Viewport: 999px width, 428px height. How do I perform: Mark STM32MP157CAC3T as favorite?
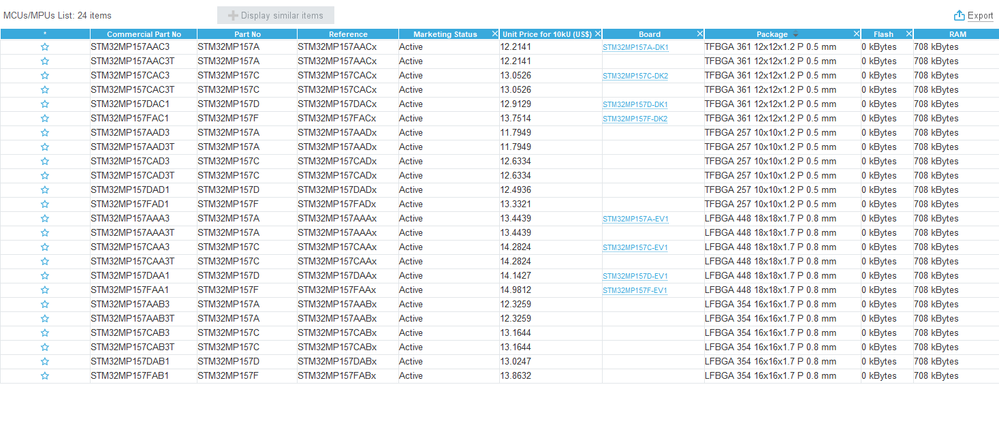click(x=45, y=90)
